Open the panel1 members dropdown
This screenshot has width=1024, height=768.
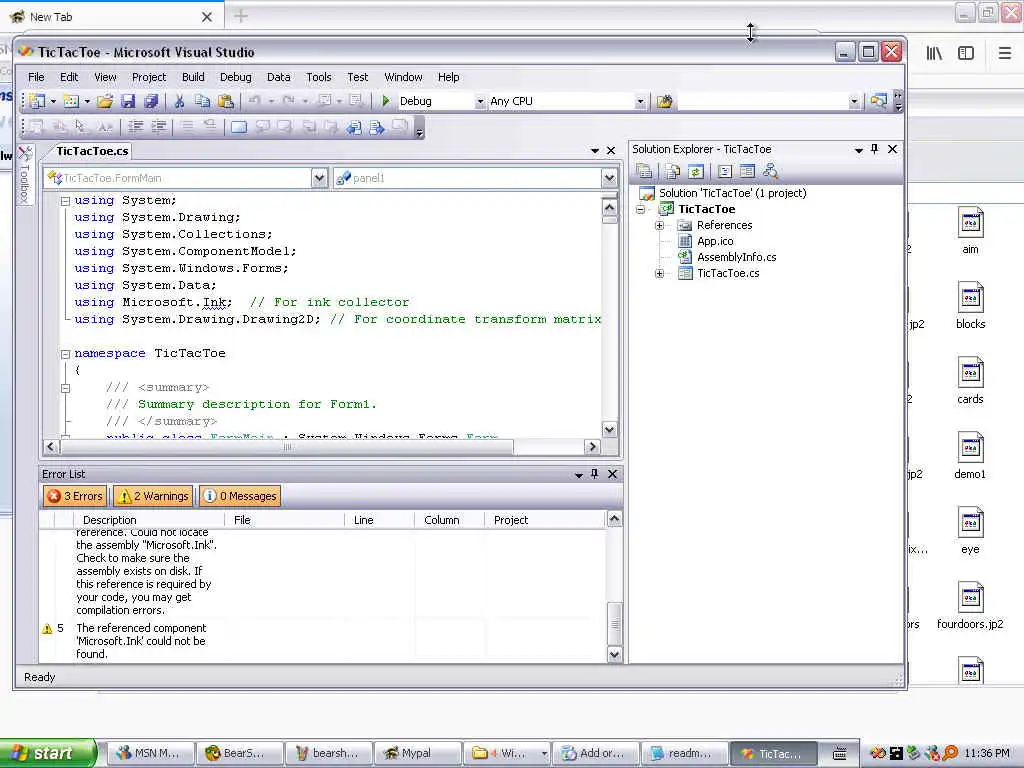(x=609, y=178)
